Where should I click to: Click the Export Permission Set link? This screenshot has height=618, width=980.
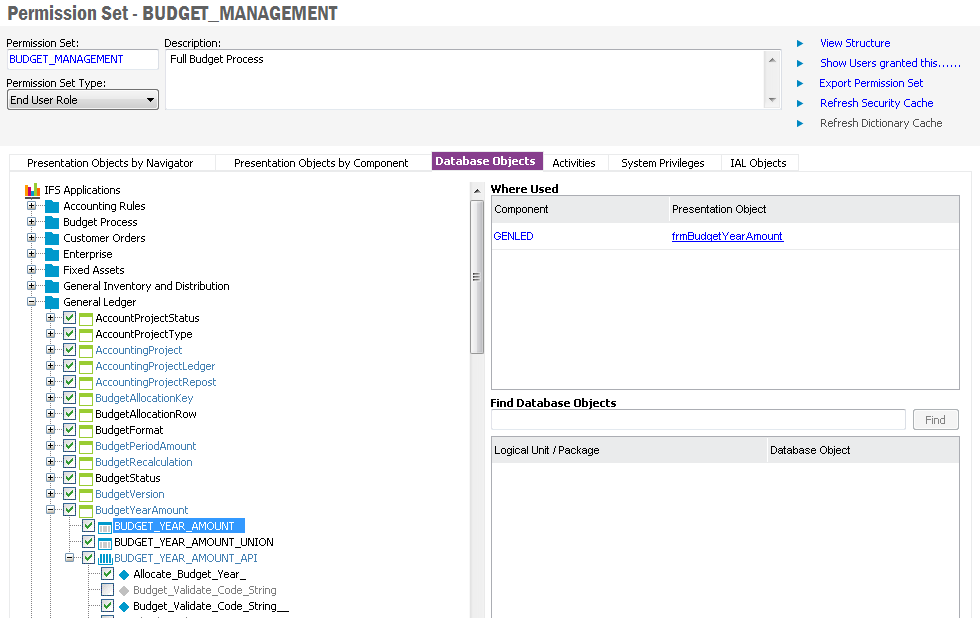pyautogui.click(x=871, y=83)
